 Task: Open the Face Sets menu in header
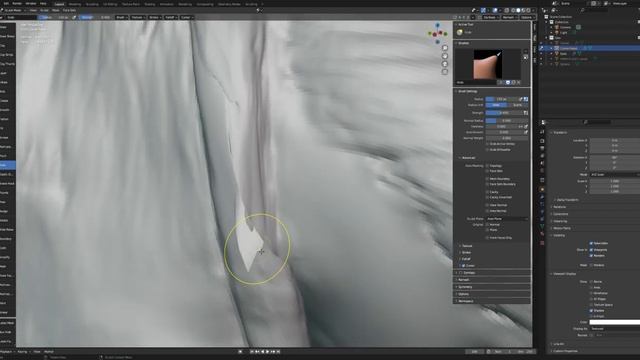(x=69, y=10)
